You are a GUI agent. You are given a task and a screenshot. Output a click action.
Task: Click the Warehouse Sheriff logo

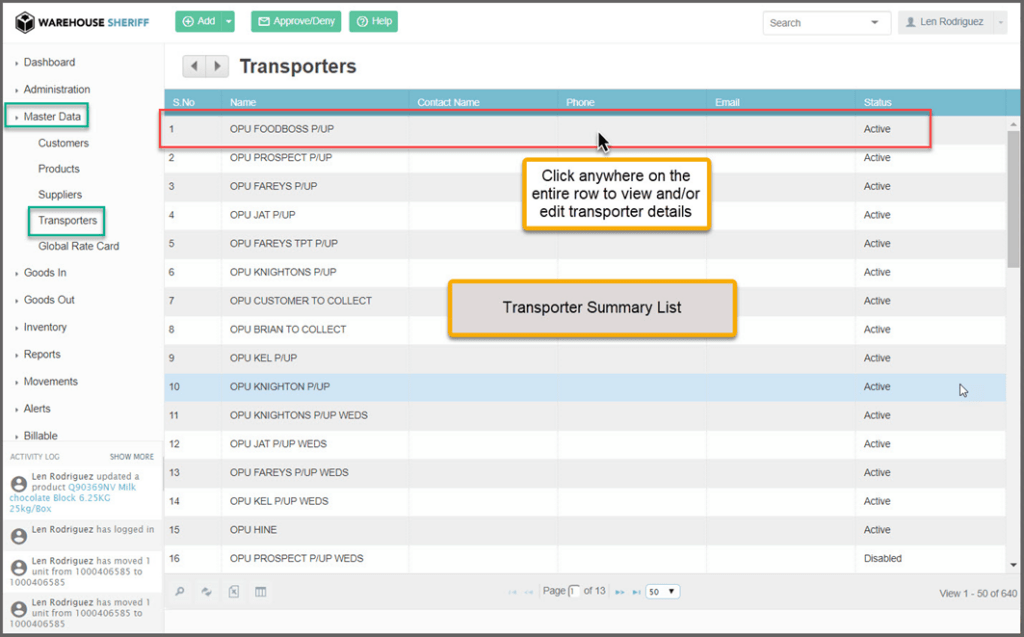[x=82, y=21]
